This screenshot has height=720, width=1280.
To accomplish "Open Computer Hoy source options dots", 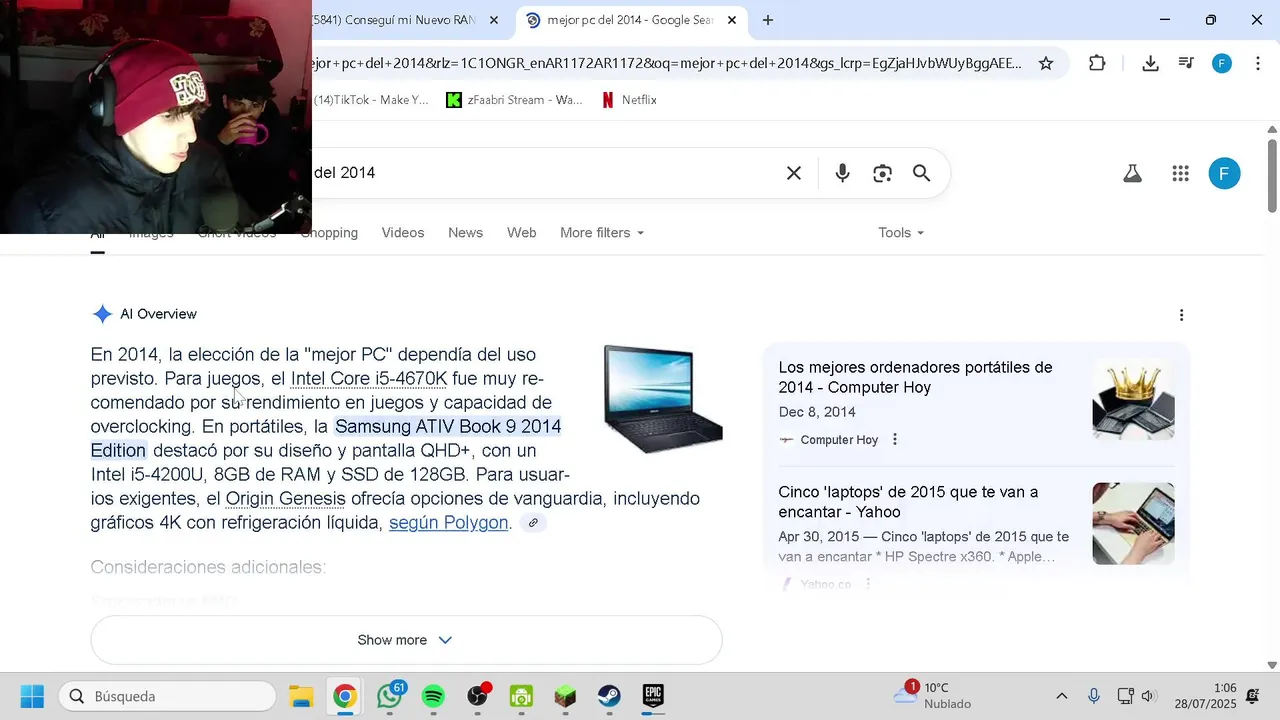I will coord(895,439).
